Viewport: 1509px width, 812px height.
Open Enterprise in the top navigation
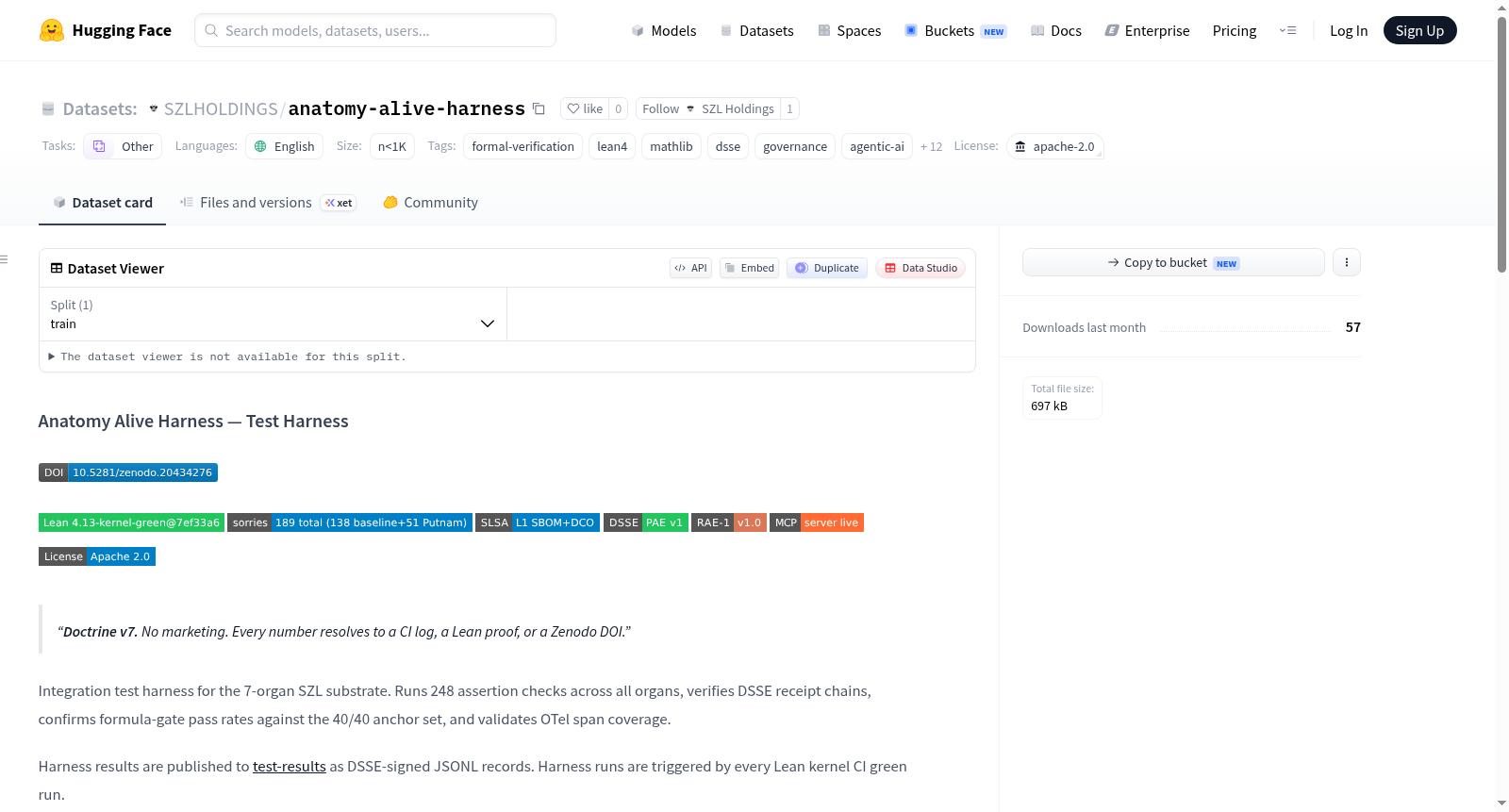click(x=1147, y=30)
